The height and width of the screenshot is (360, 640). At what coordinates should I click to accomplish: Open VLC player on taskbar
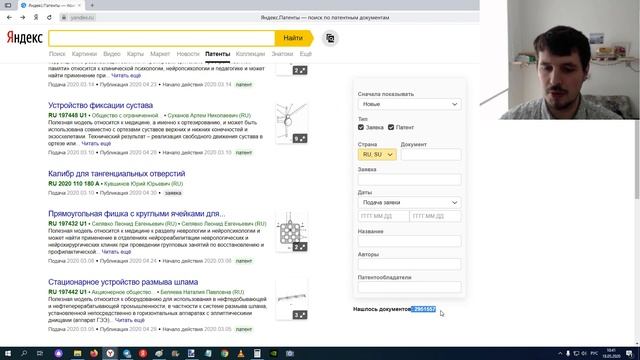point(241,353)
